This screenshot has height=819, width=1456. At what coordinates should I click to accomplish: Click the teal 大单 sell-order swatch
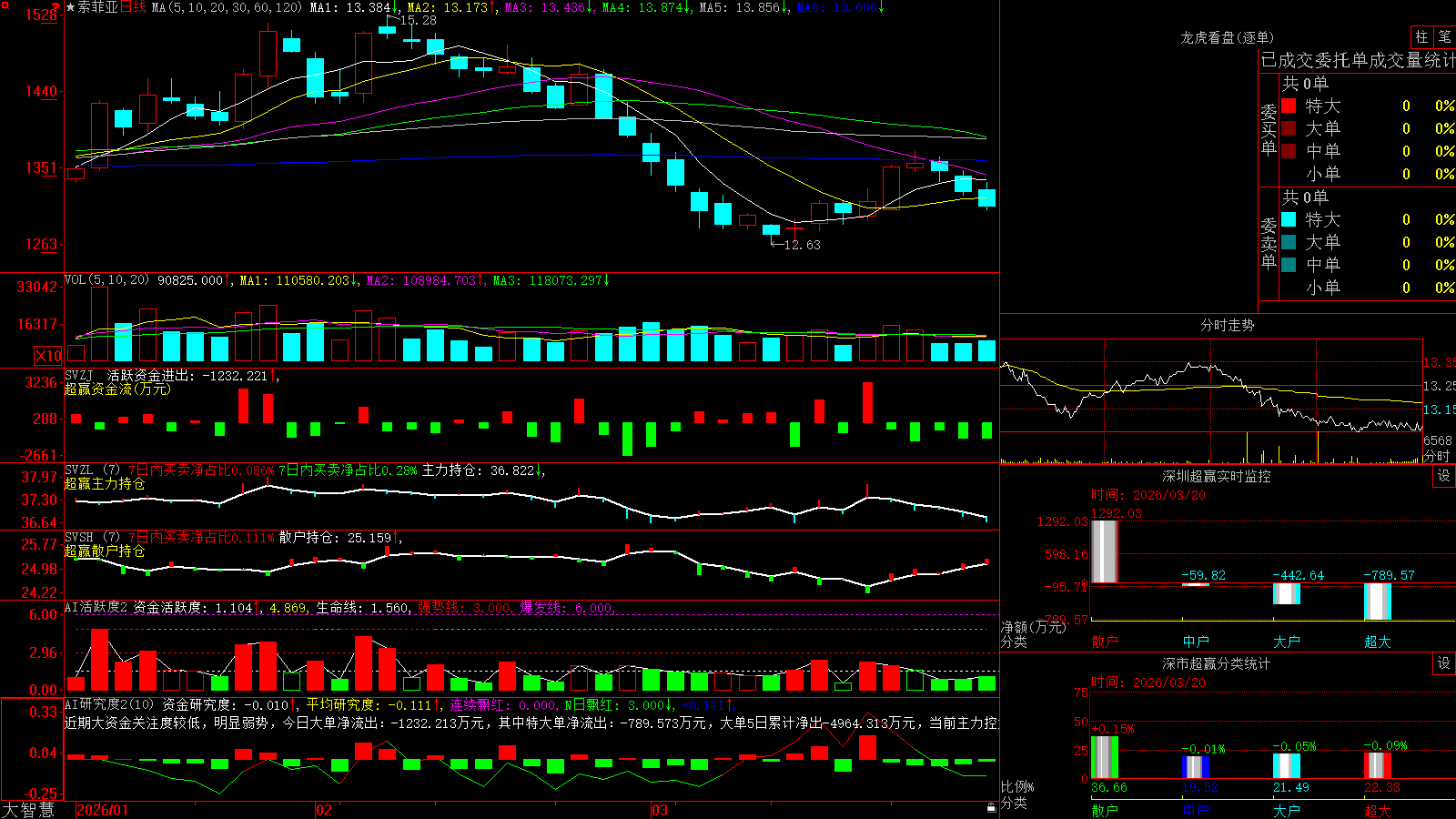pos(1289,242)
